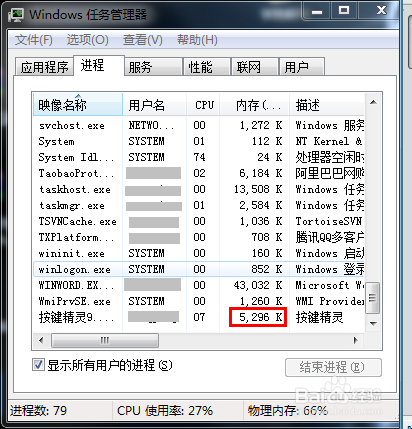Click the 进程数: 79 status entry
The height and width of the screenshot is (429, 412).
click(39, 411)
